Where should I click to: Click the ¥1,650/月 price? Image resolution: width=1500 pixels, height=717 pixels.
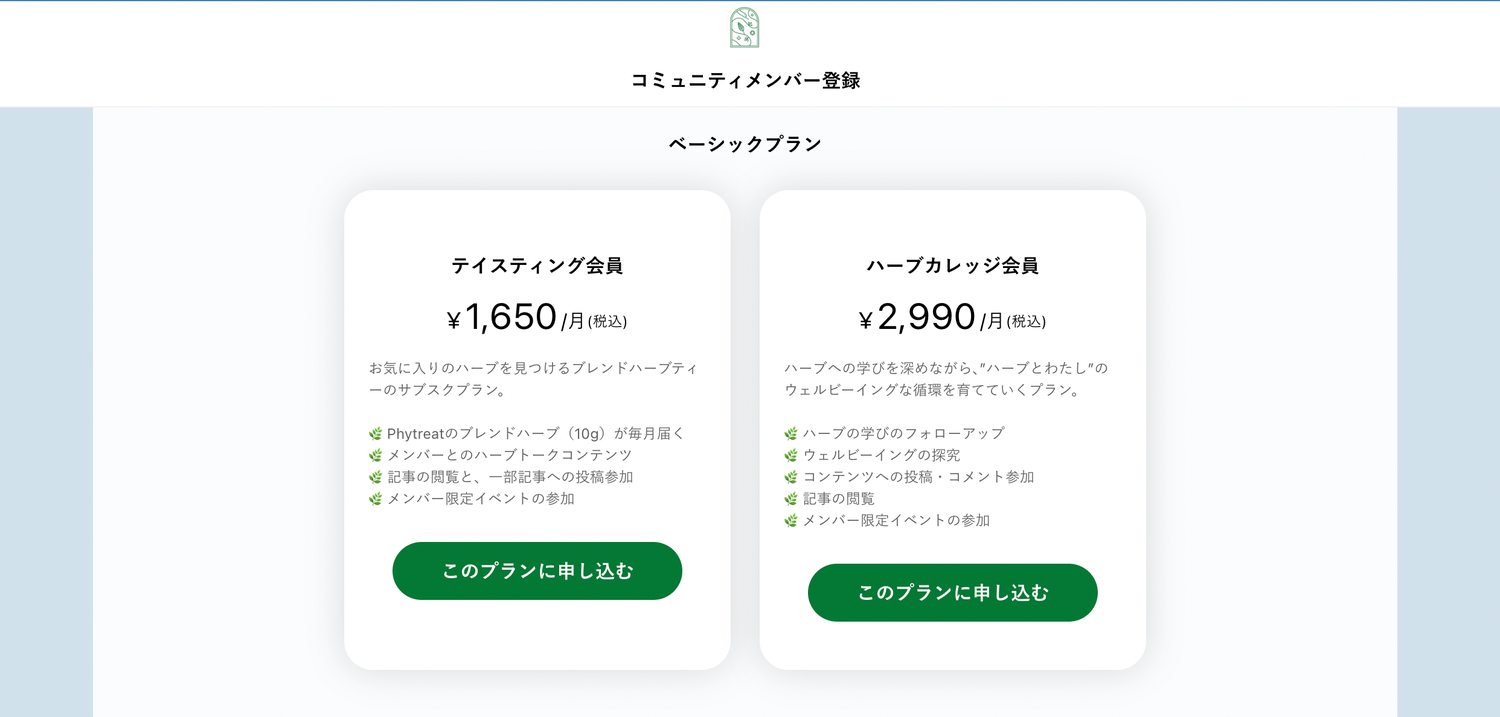click(x=537, y=318)
